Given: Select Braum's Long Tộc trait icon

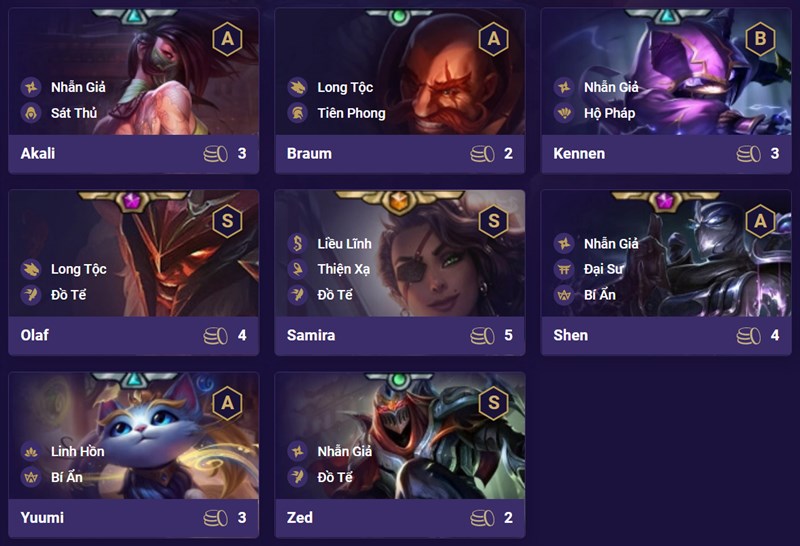Looking at the screenshot, I should pyautogui.click(x=297, y=87).
